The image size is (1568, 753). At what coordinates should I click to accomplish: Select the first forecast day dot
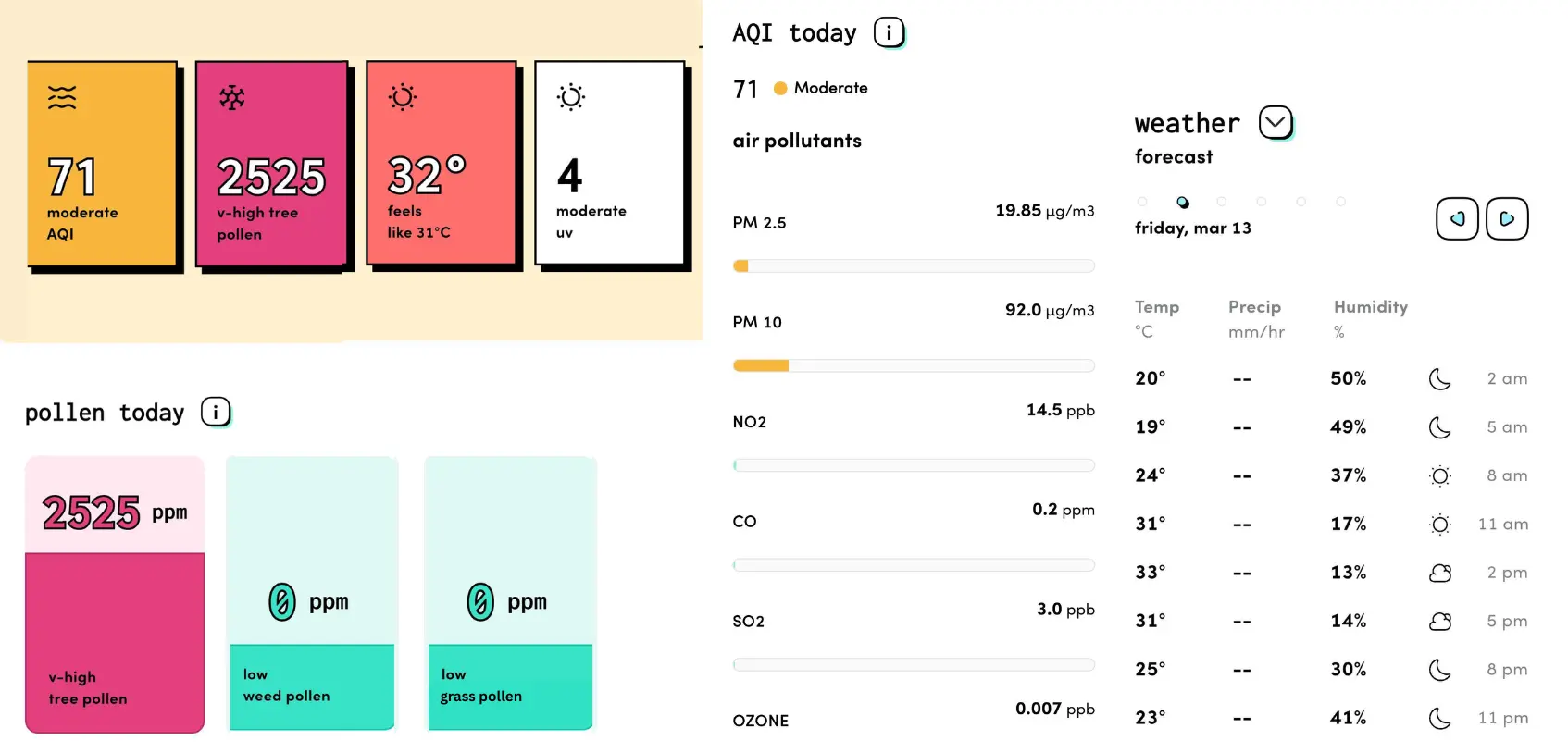pos(1142,202)
